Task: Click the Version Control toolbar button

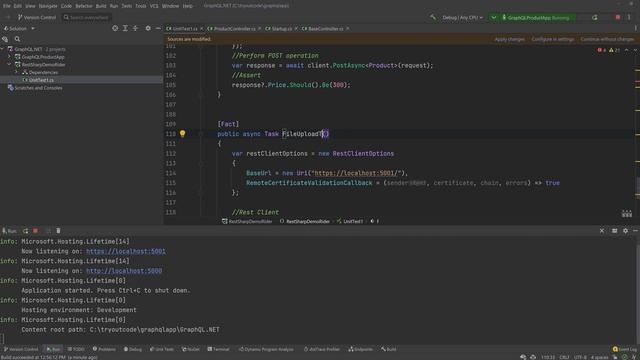Action: 36,18
